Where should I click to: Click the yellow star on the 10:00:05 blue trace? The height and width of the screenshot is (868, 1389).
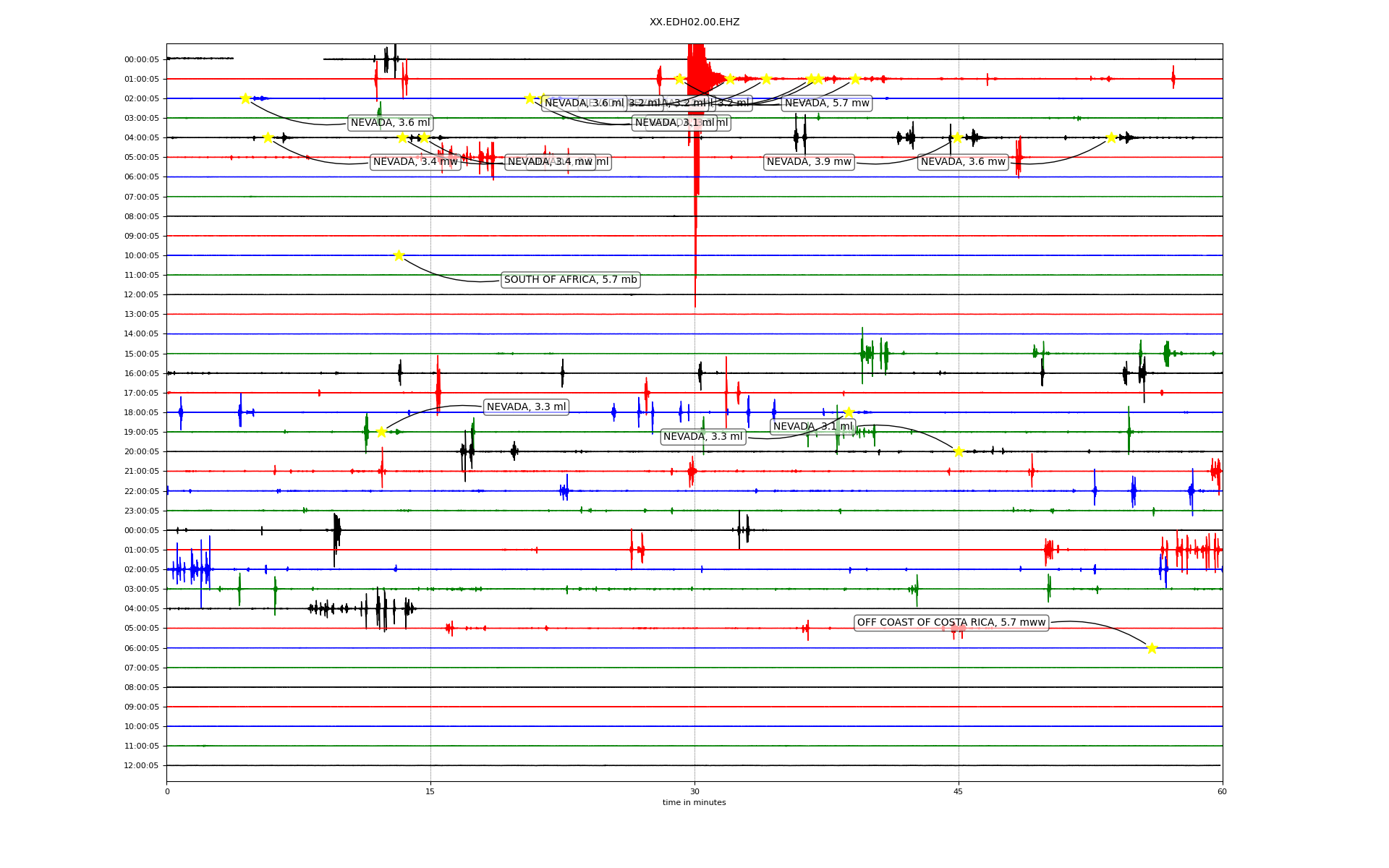399,255
